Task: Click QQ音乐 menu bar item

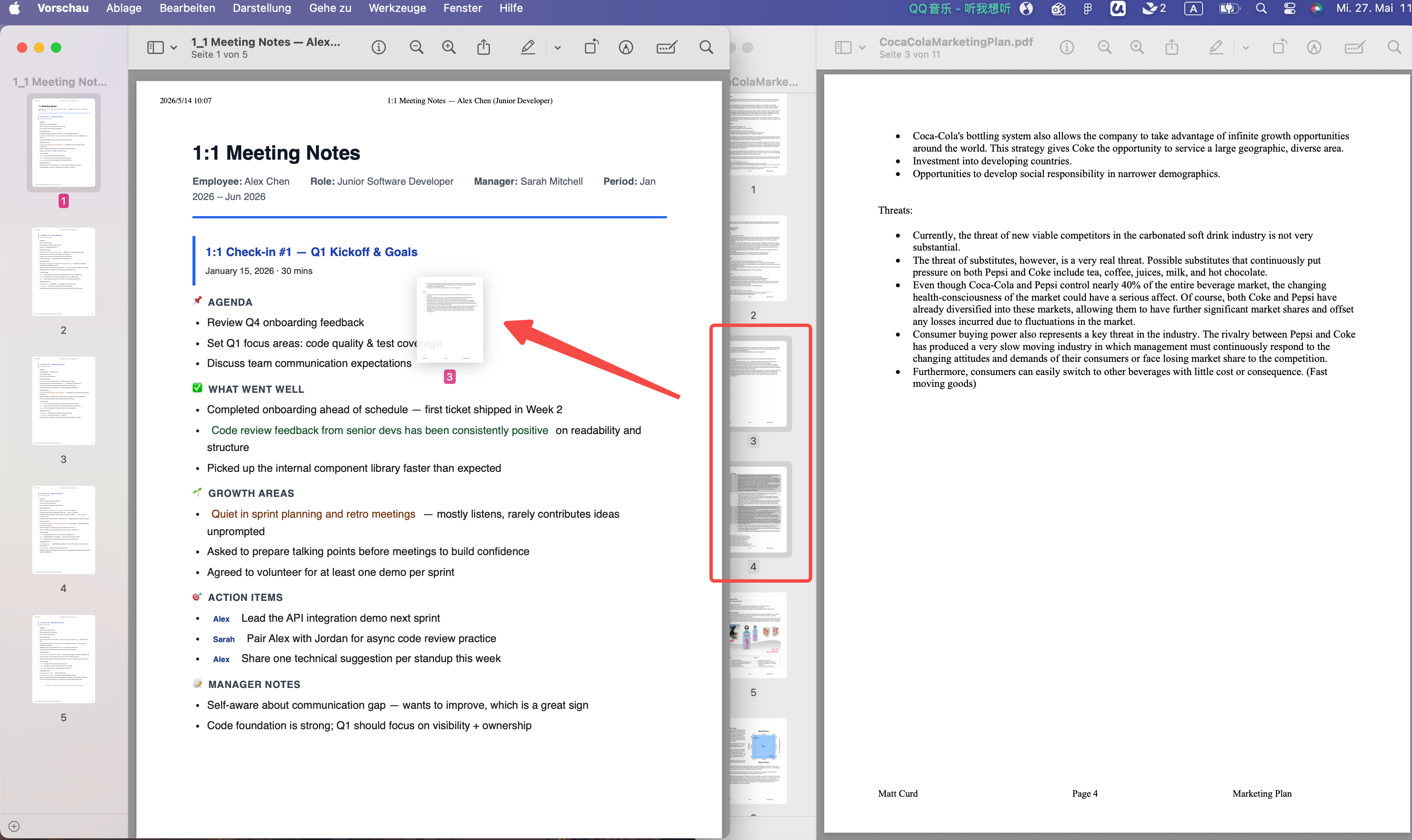Action: pos(959,8)
